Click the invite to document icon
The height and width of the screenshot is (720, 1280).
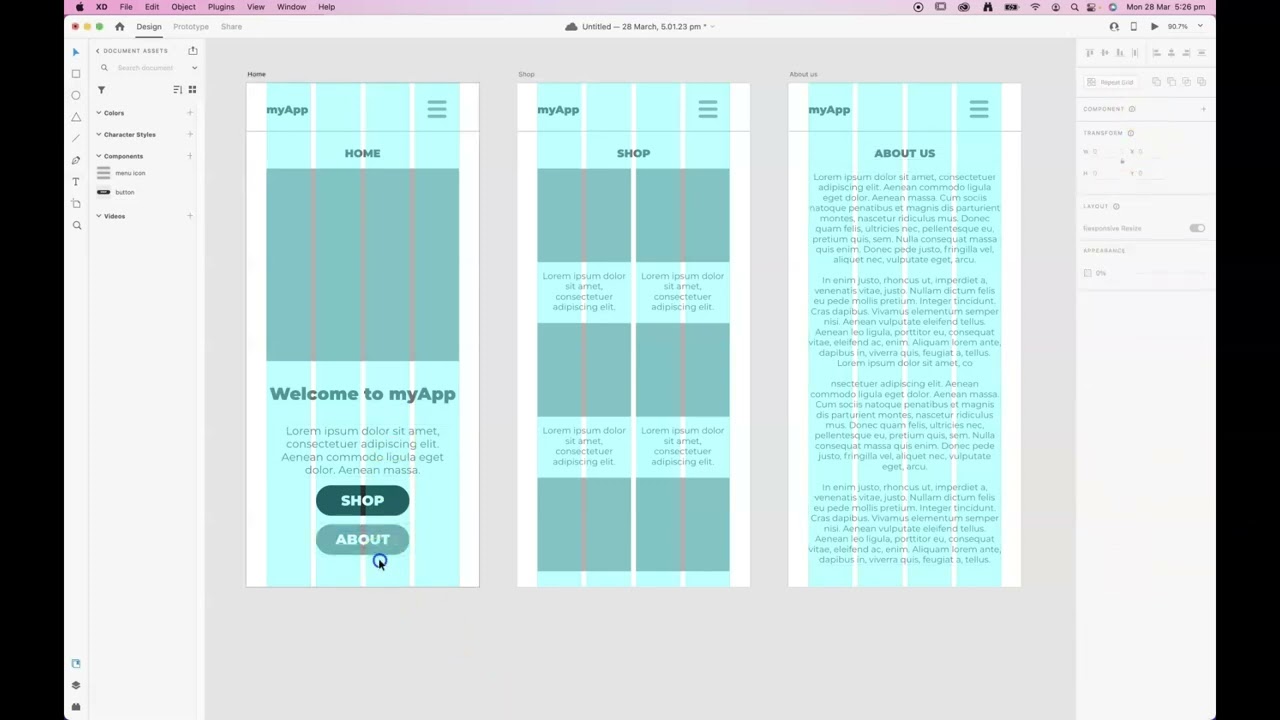pyautogui.click(x=1114, y=27)
